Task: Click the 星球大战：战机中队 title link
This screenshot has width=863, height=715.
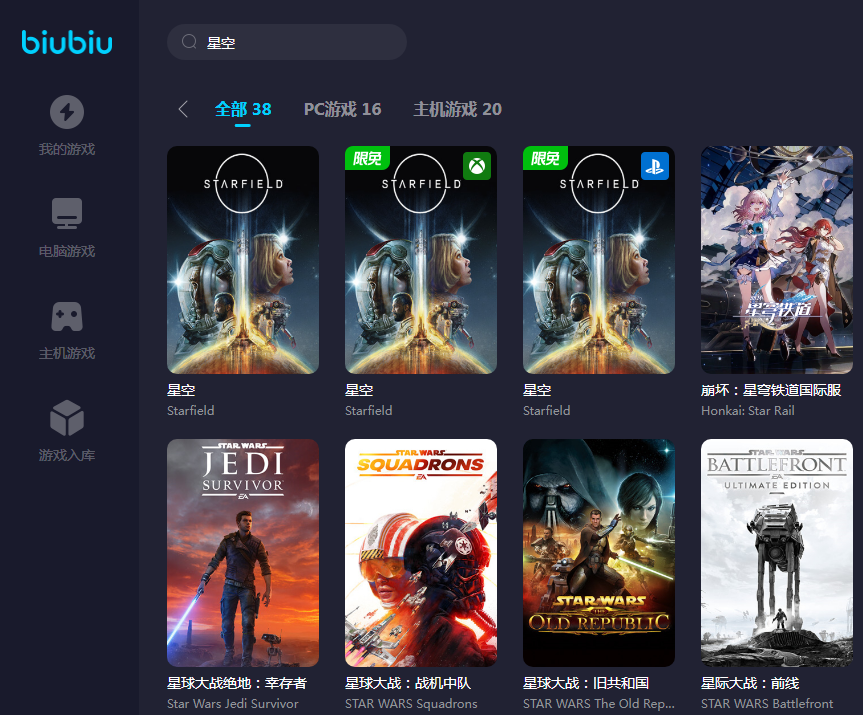Action: 408,683
